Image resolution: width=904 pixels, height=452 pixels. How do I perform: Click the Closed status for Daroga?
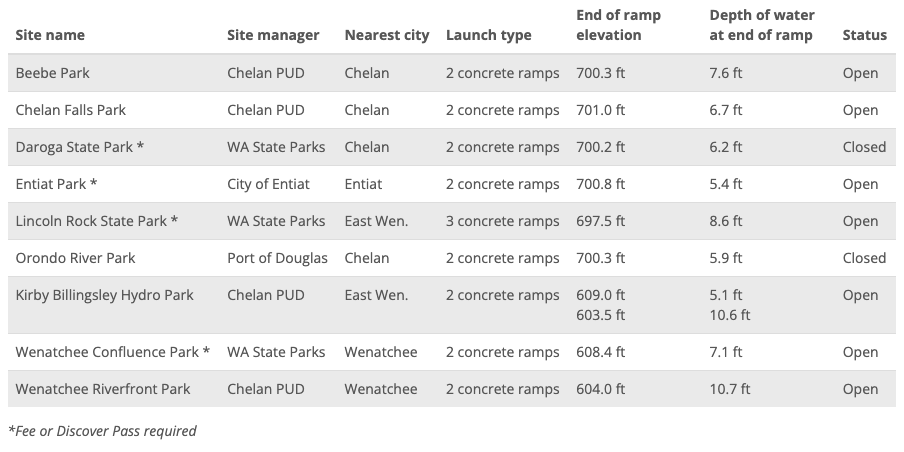coord(864,147)
